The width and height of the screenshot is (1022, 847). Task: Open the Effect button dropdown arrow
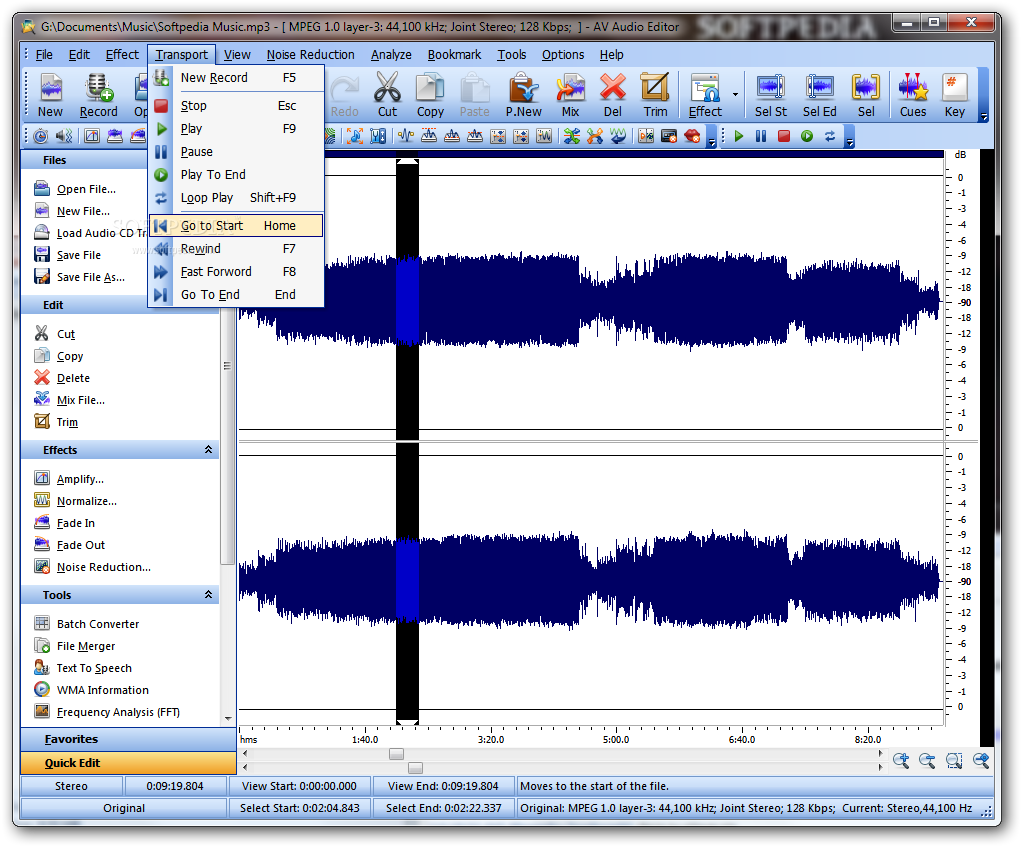(x=735, y=95)
